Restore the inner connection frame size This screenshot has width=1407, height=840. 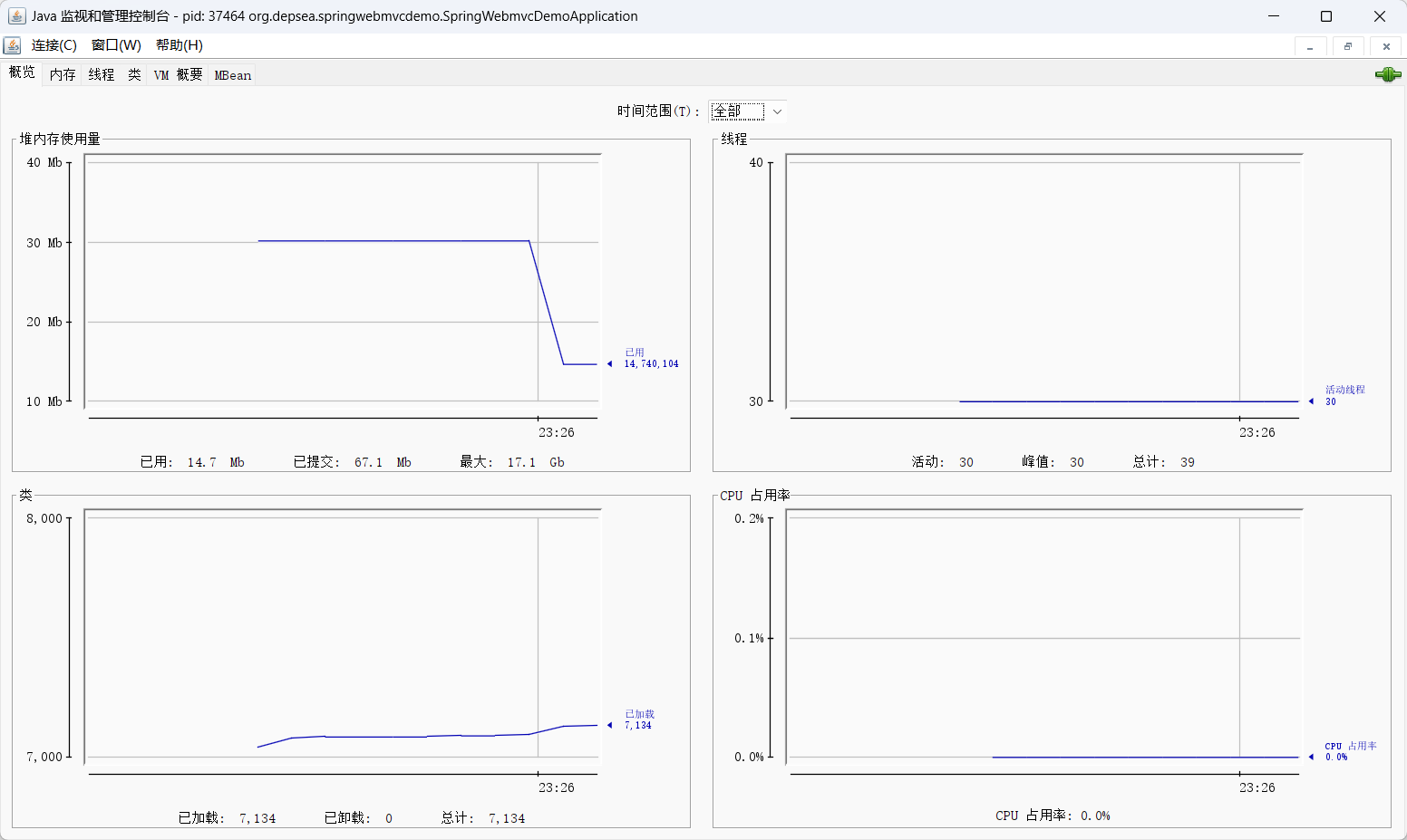click(1348, 46)
